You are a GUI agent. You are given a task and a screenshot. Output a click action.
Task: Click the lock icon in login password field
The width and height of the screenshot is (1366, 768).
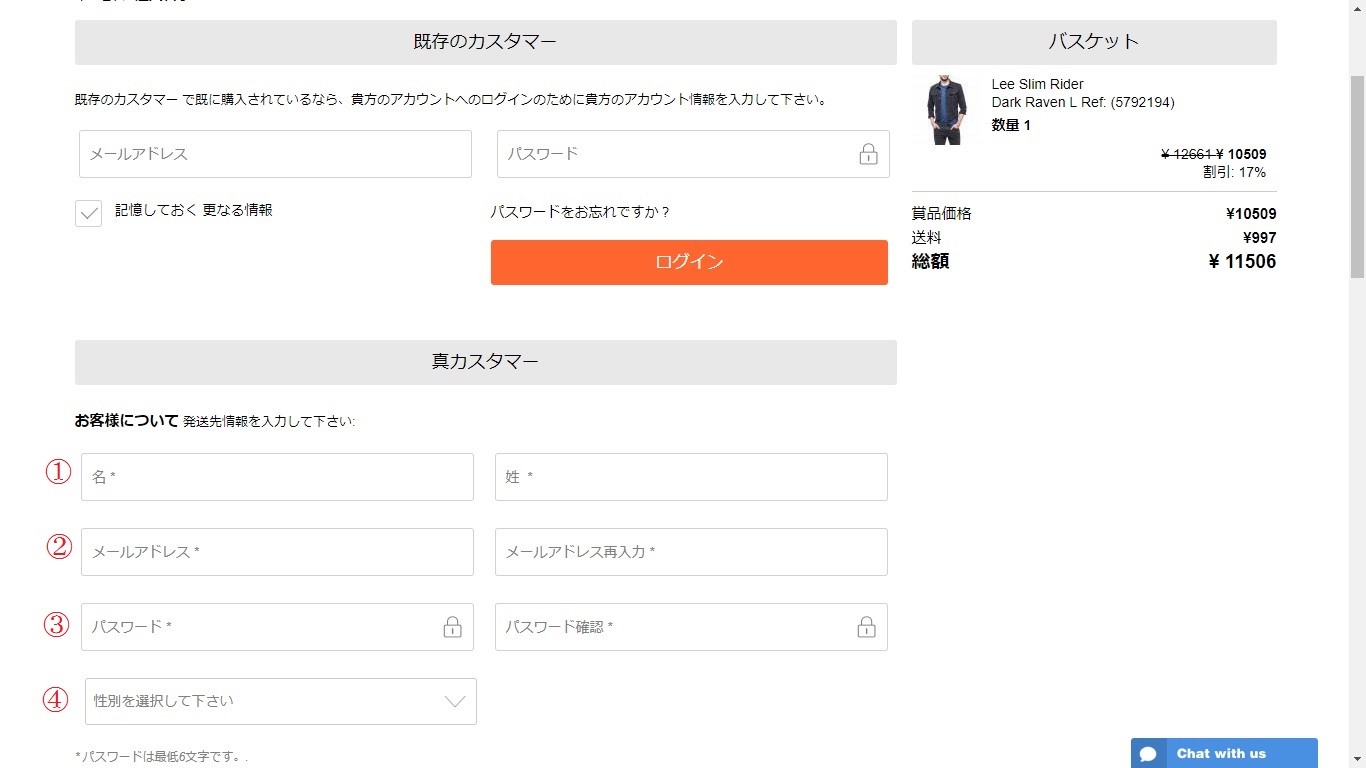point(868,154)
